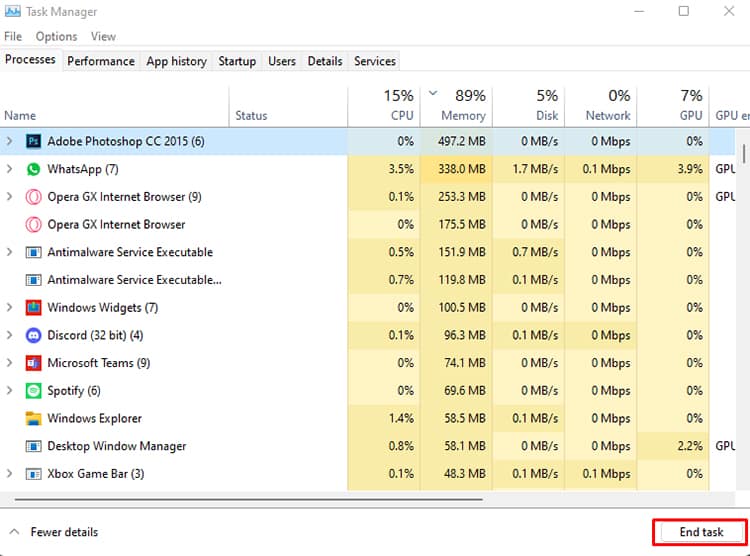Click the vertical scrollbar thumb
750x556 pixels.
(744, 154)
